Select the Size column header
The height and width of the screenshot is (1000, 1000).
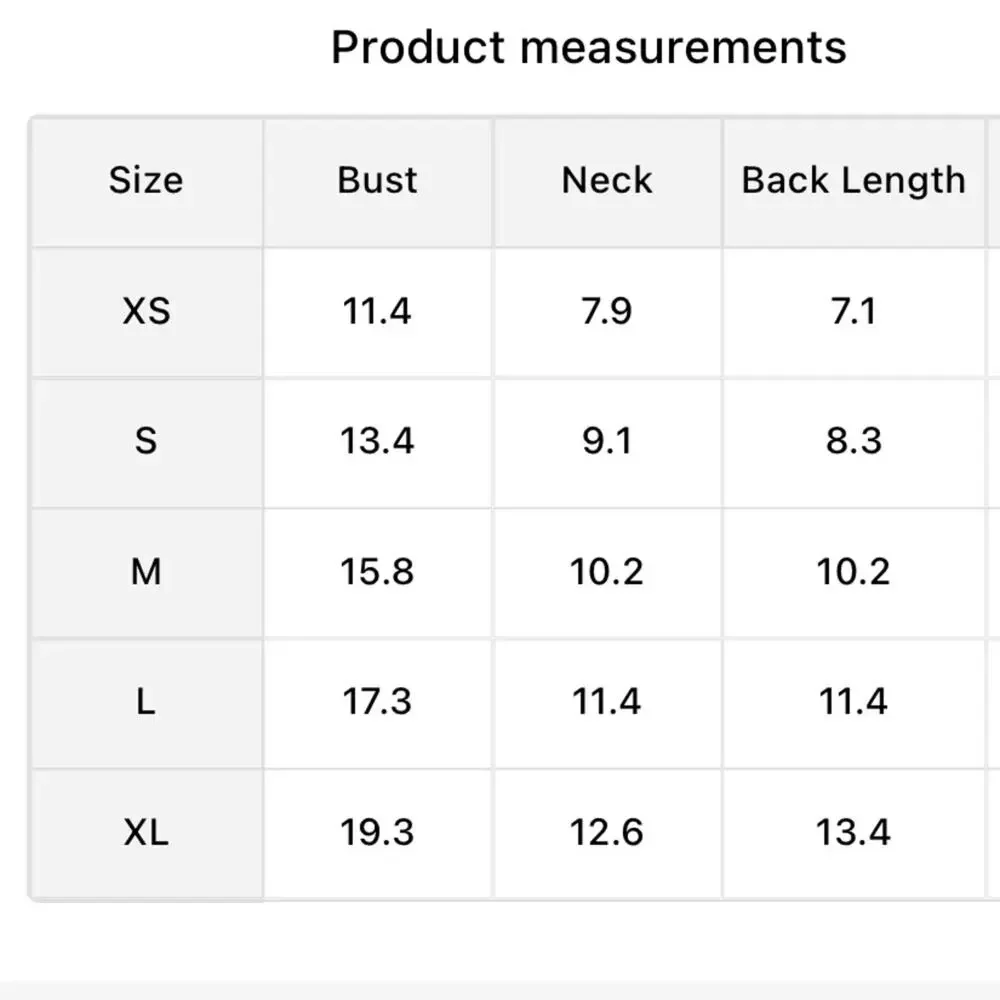147,180
